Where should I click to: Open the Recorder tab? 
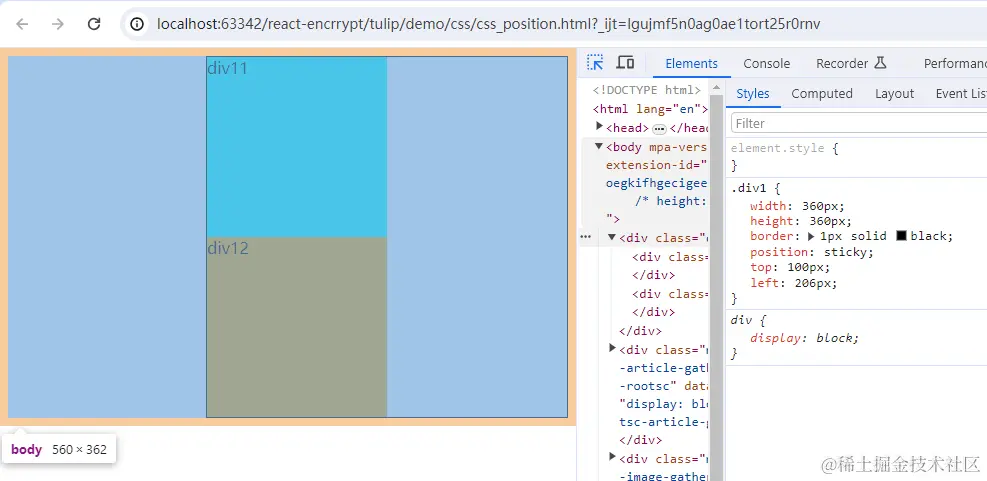851,64
